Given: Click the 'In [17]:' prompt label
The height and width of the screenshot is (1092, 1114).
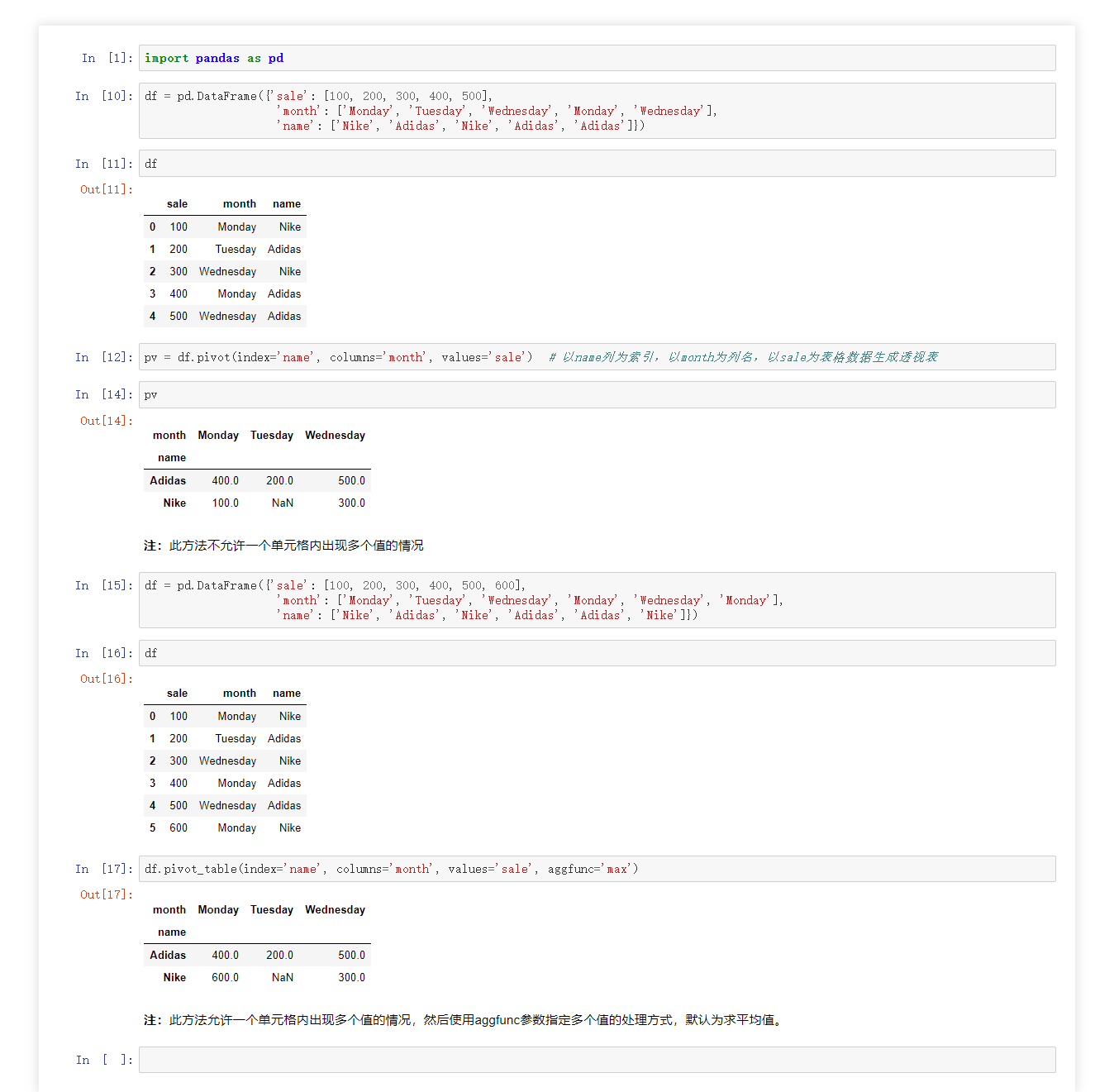Looking at the screenshot, I should pos(104,869).
